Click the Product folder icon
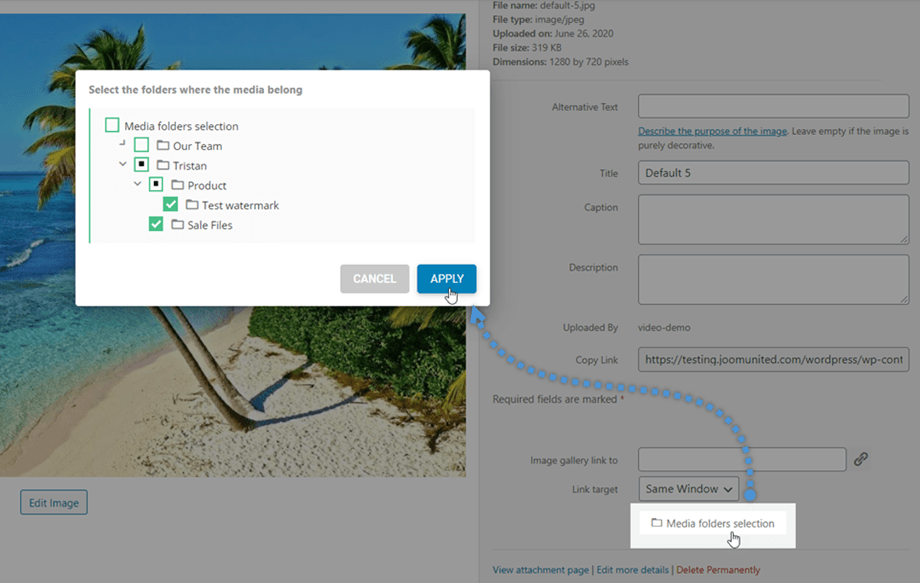 pyautogui.click(x=177, y=185)
